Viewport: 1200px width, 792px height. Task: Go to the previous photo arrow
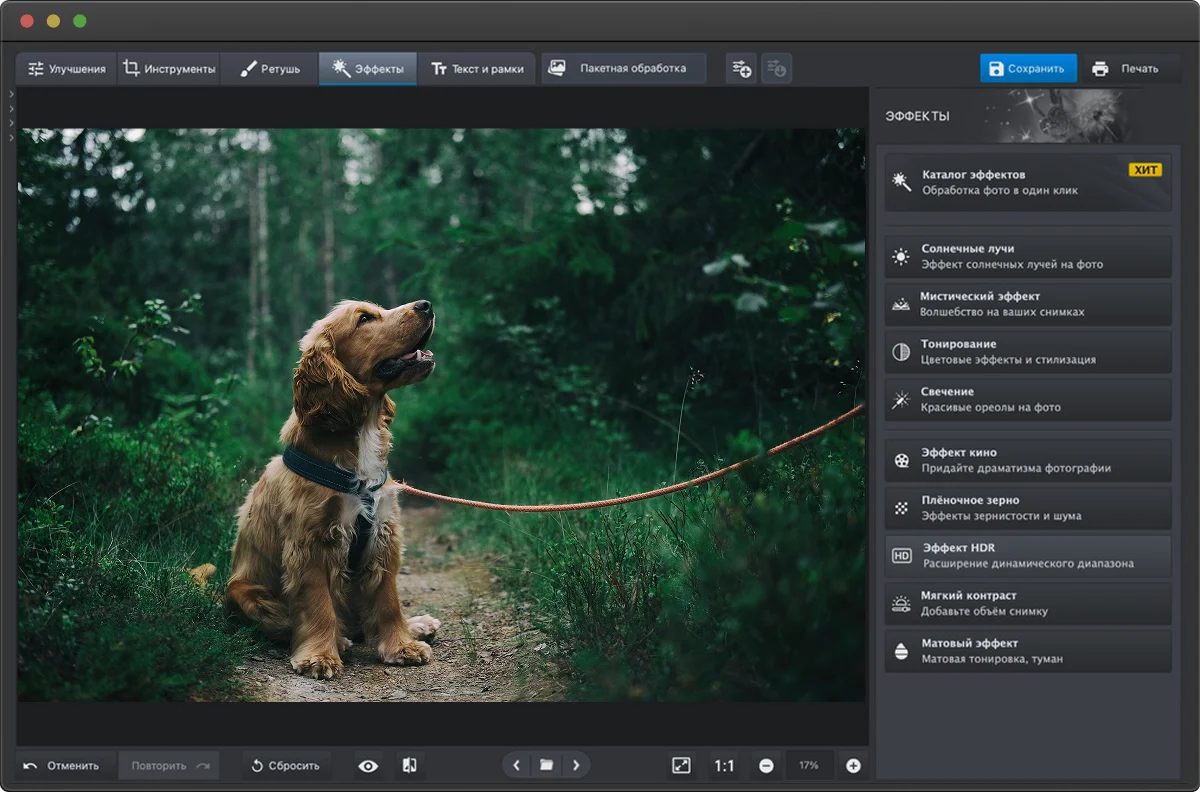click(517, 766)
